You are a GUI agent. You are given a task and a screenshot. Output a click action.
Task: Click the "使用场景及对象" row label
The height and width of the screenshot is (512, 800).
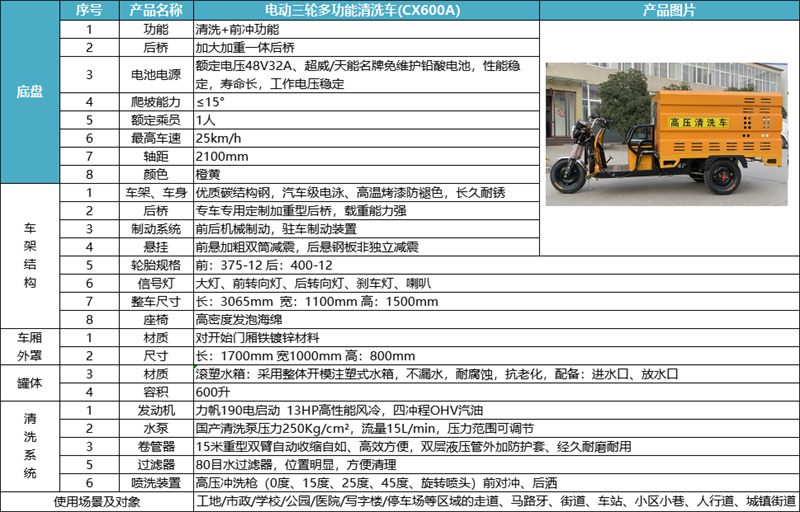[97, 501]
